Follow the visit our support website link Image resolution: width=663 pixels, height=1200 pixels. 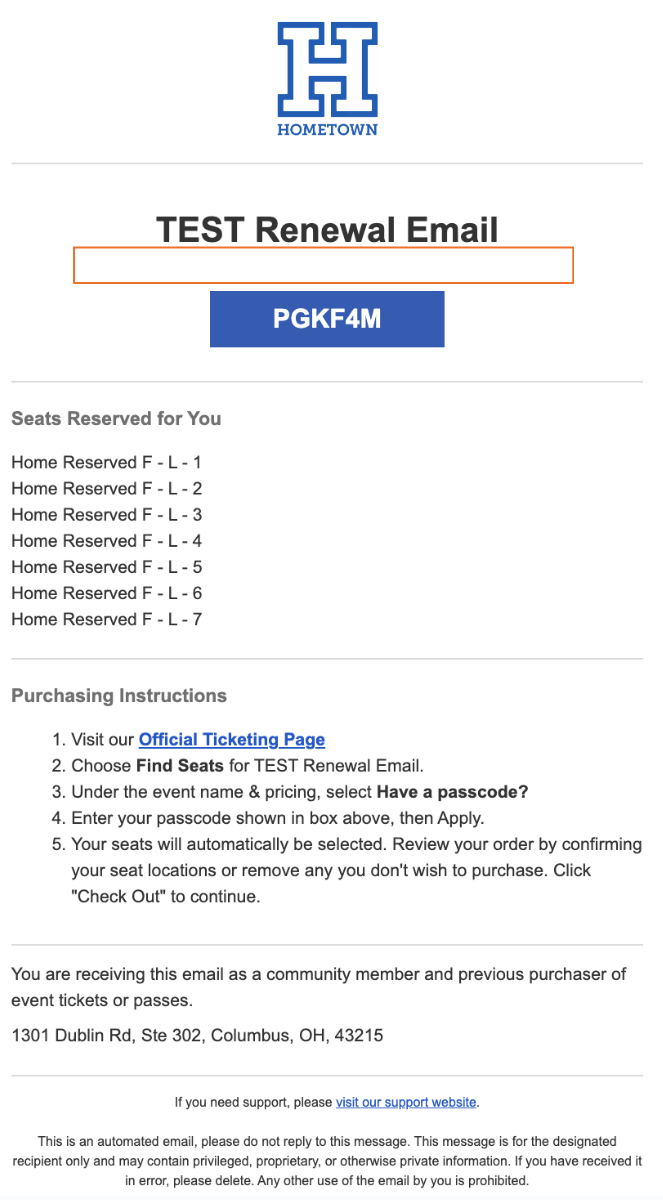[x=406, y=1102]
